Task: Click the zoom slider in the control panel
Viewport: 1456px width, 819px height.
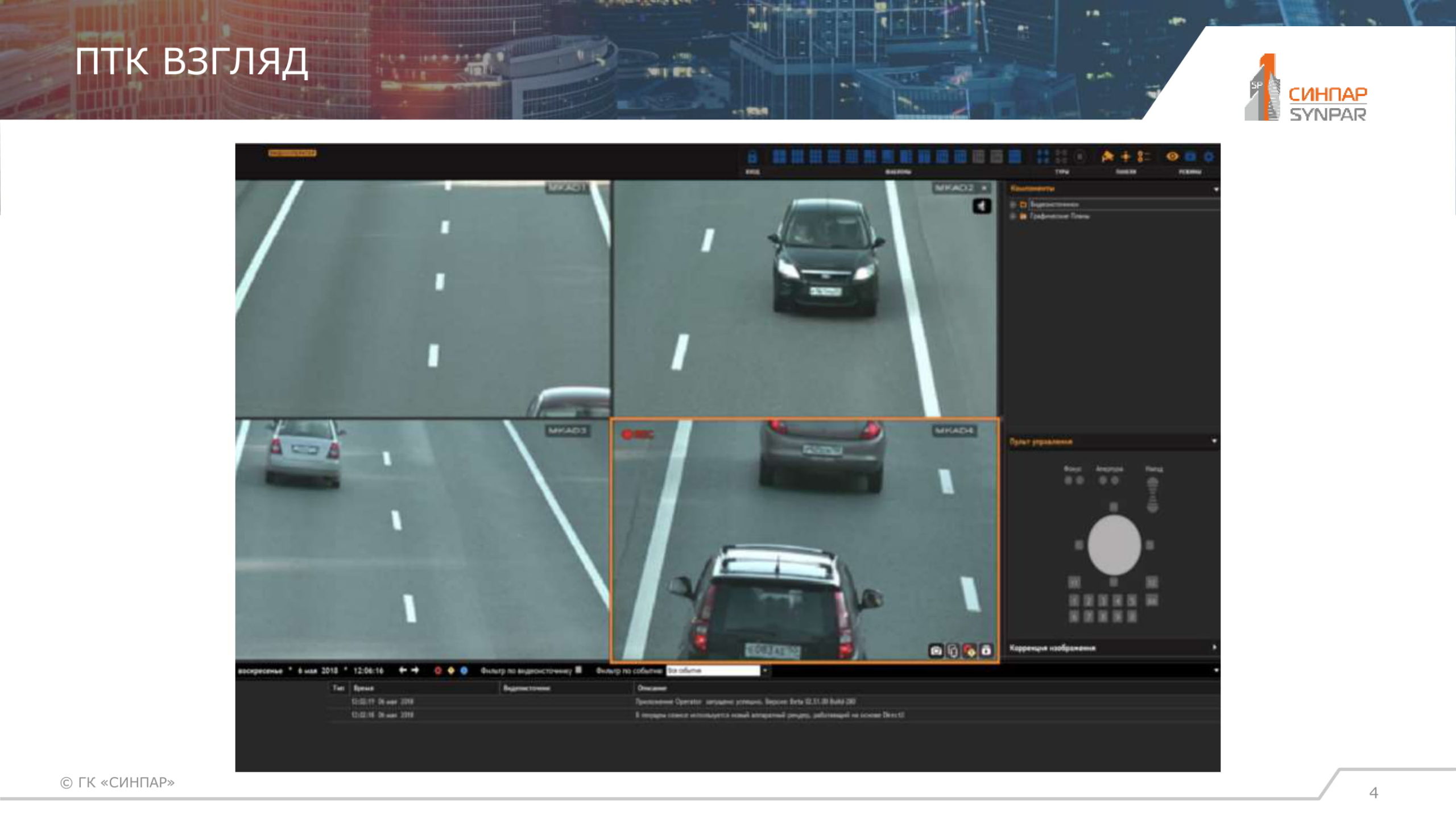Action: (1152, 495)
